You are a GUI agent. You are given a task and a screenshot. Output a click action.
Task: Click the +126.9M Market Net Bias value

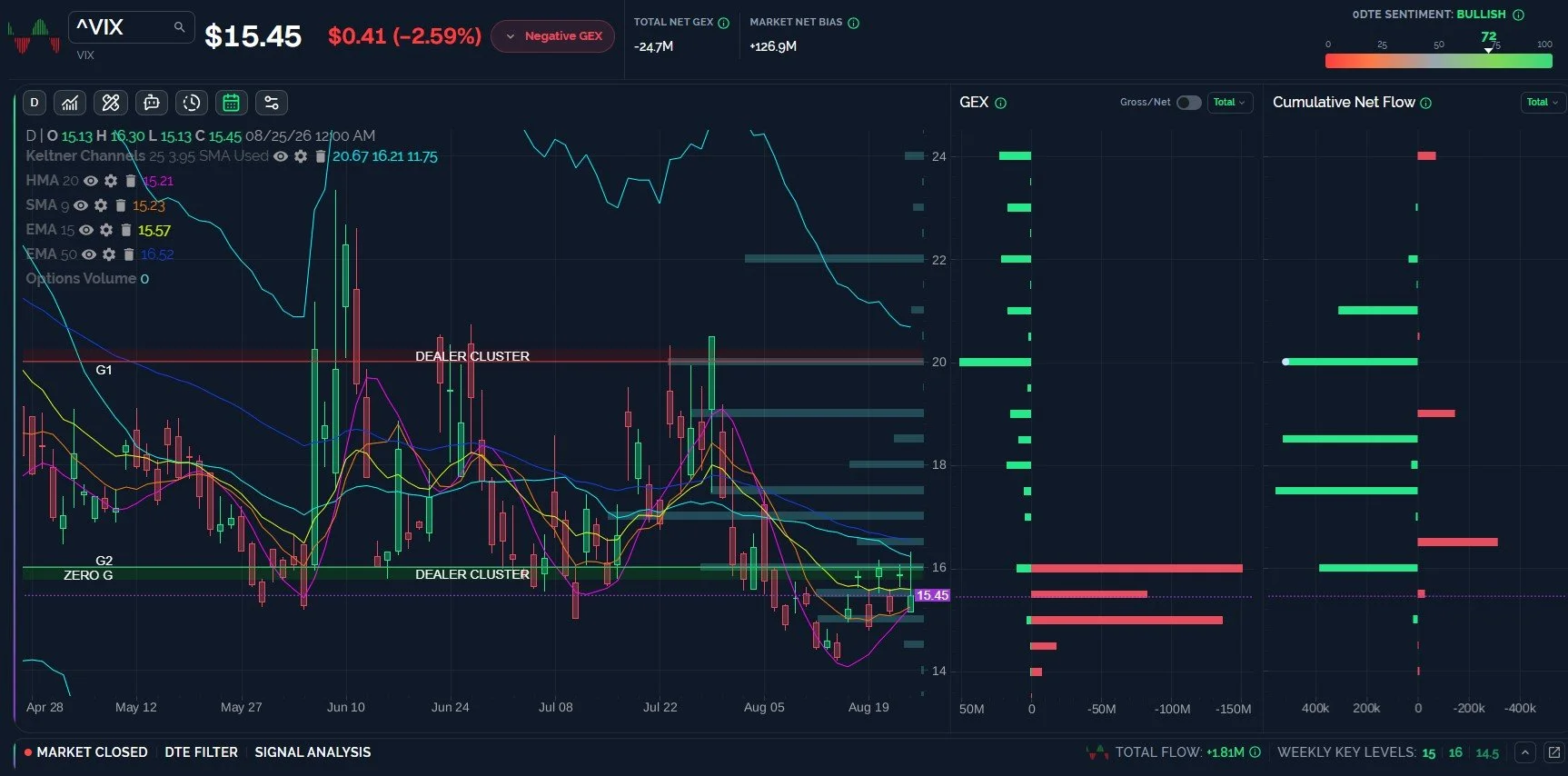pyautogui.click(x=773, y=46)
